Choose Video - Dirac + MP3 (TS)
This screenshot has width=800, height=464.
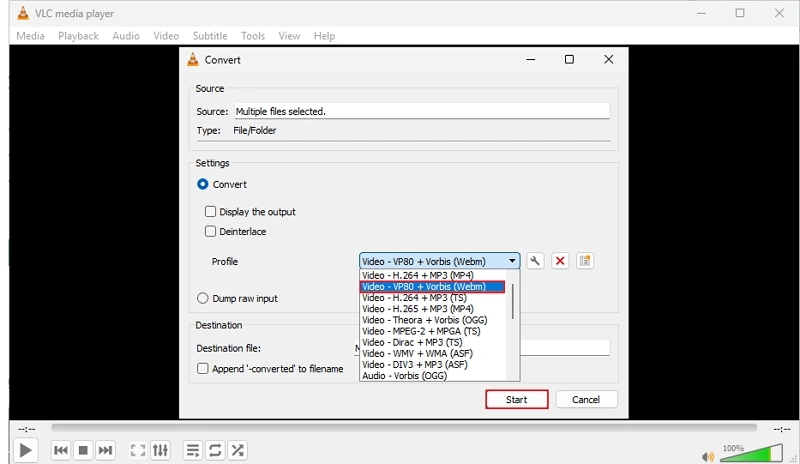click(433, 343)
